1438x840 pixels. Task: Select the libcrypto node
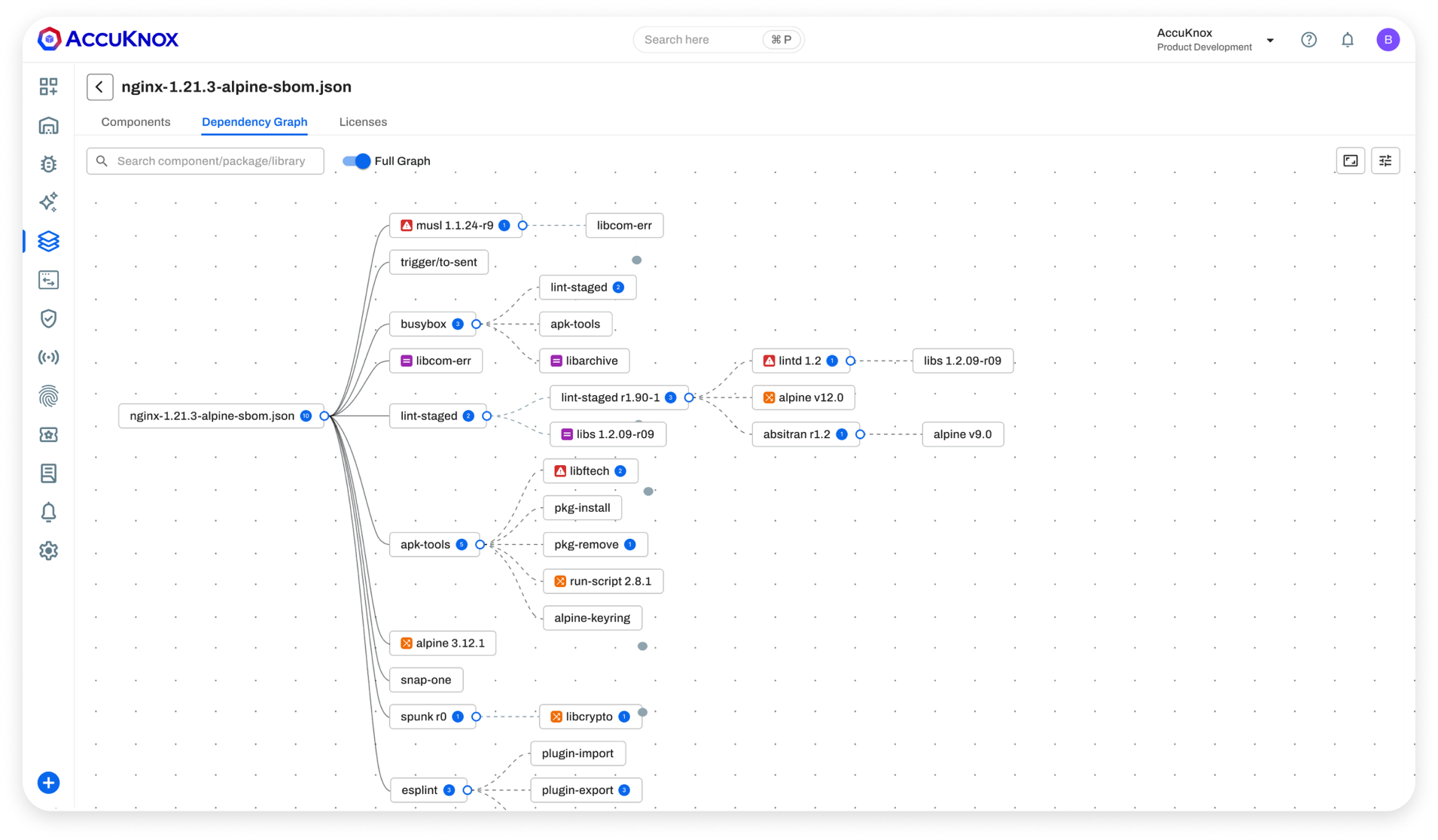click(591, 717)
